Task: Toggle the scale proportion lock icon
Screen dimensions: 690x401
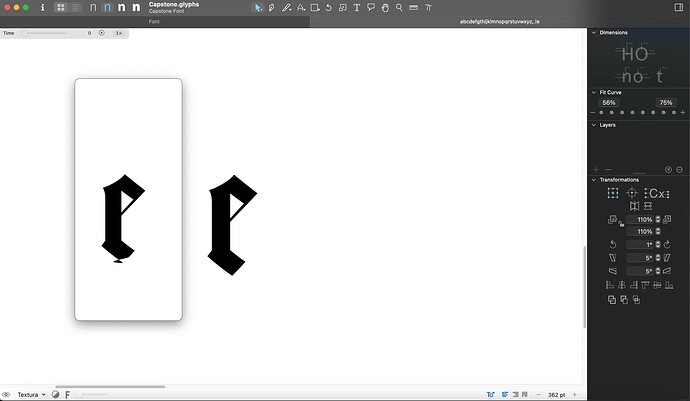Action: click(x=618, y=225)
